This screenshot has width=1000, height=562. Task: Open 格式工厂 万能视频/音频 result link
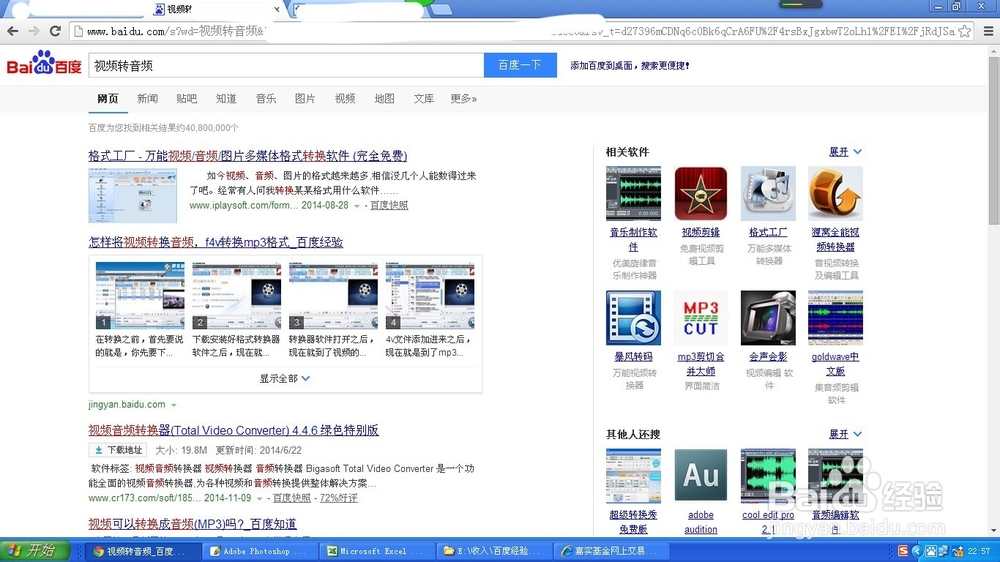247,156
